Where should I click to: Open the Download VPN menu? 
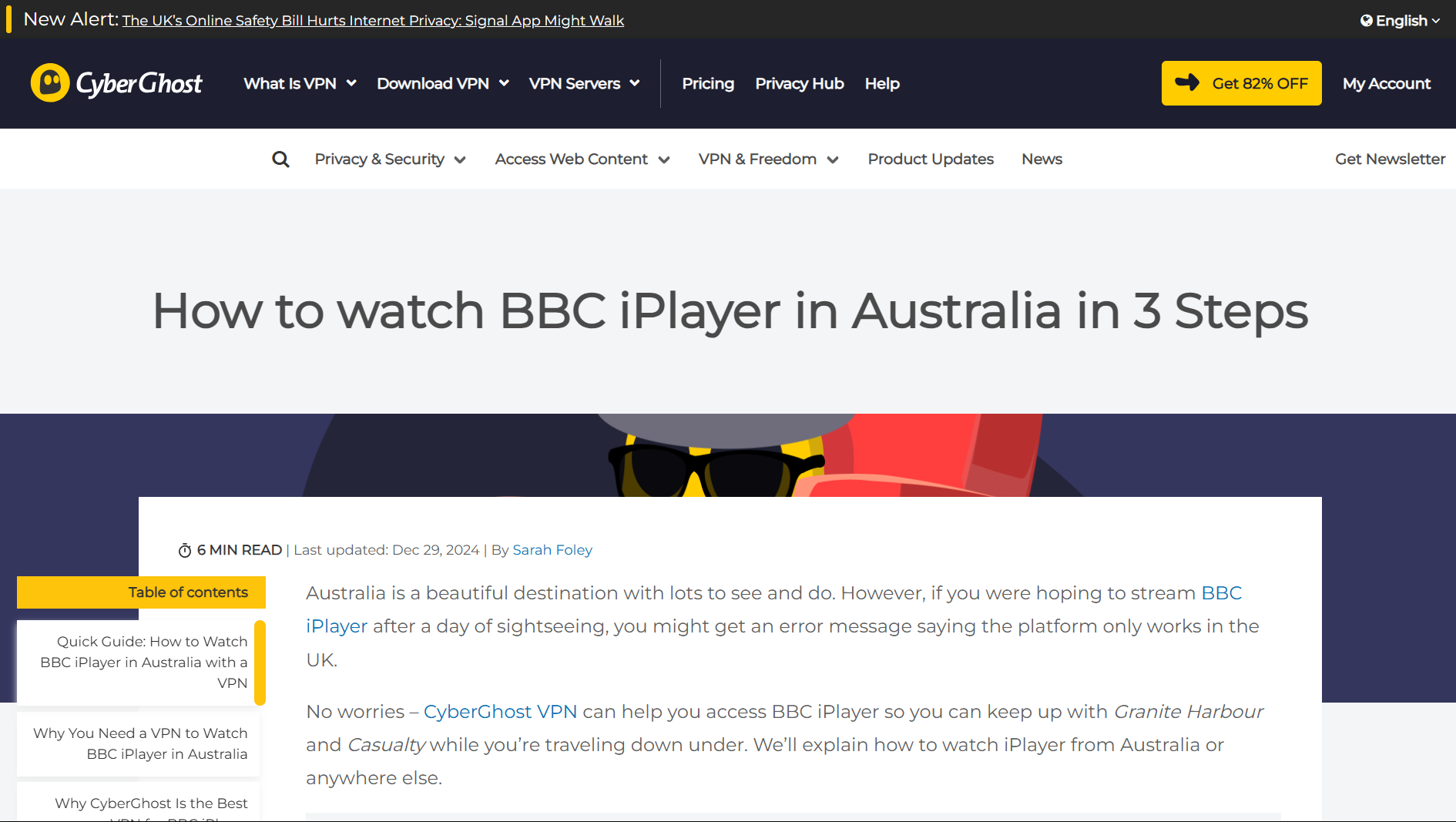click(x=433, y=83)
